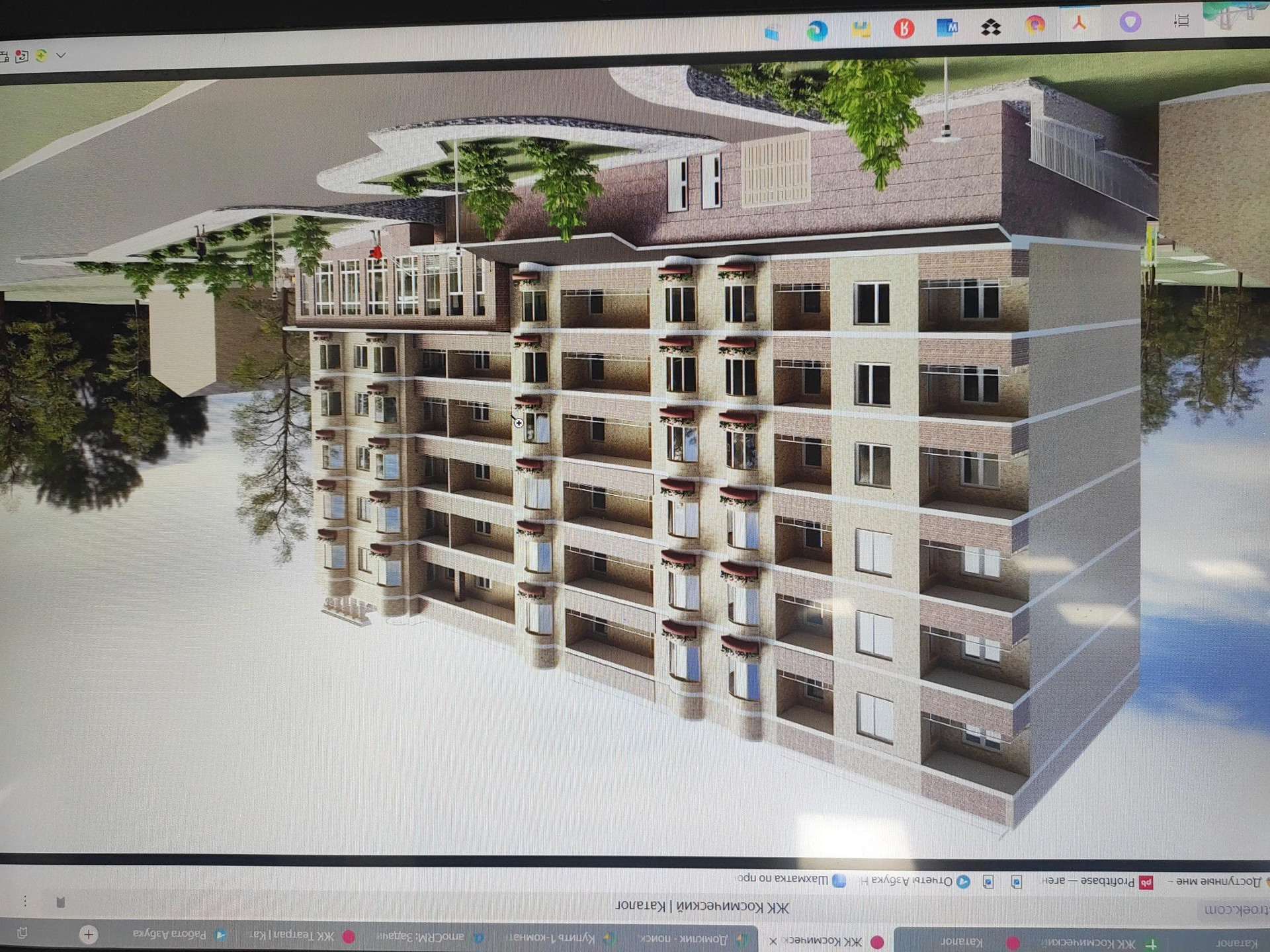This screenshot has height=952, width=1270.
Task: Open Microsoft Store in the taskbar
Action: 772,32
